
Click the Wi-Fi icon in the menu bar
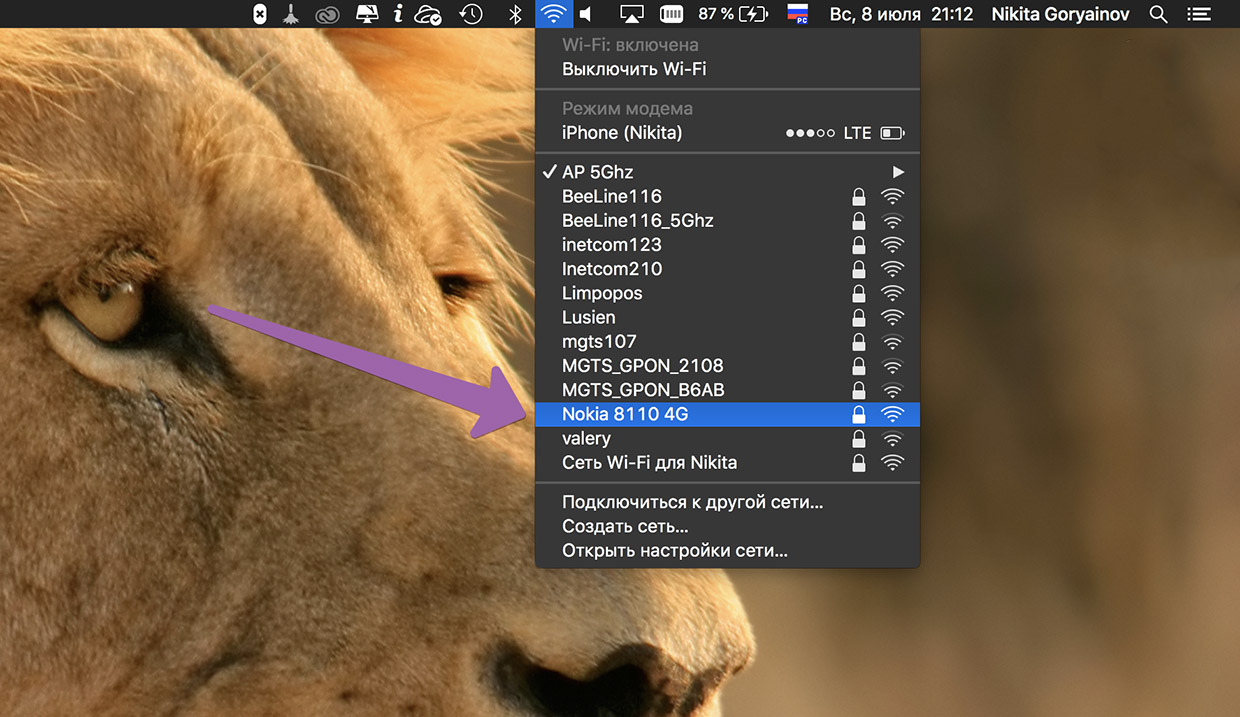553,14
